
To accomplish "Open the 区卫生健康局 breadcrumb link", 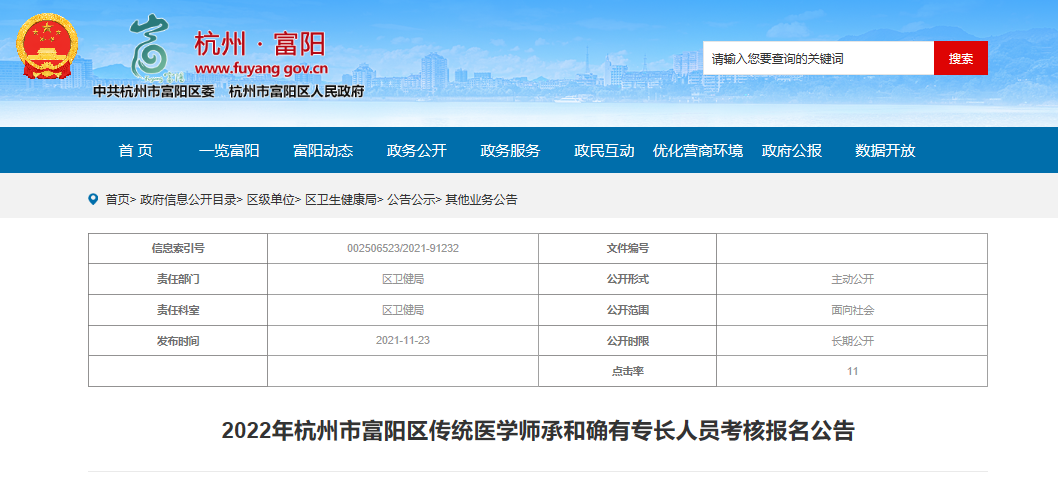I will [x=340, y=200].
